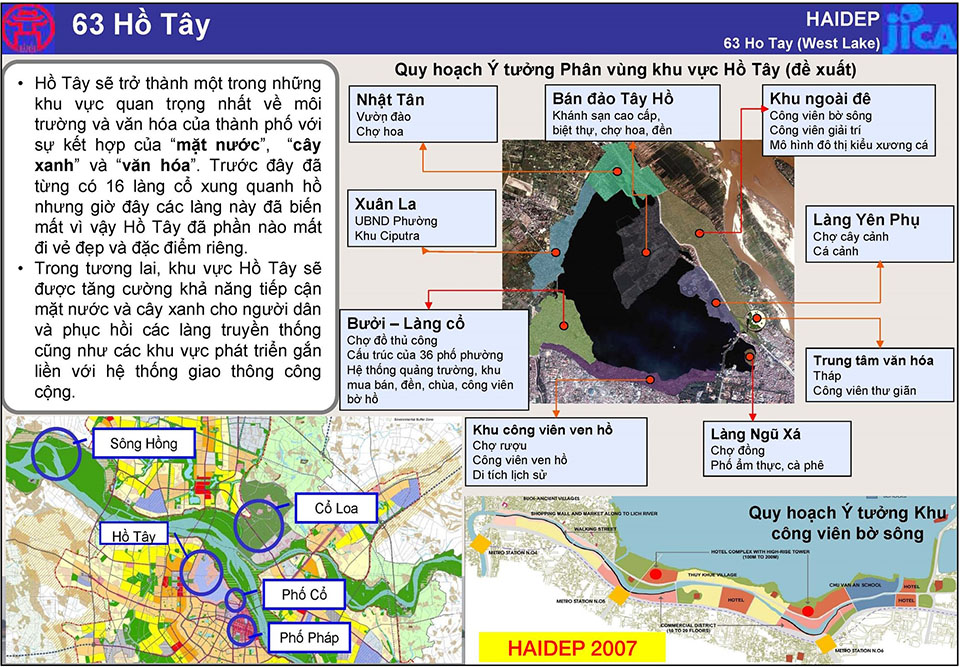Click the line "Chợ cây cảnh"
This screenshot has width=960, height=667.
pos(851,236)
